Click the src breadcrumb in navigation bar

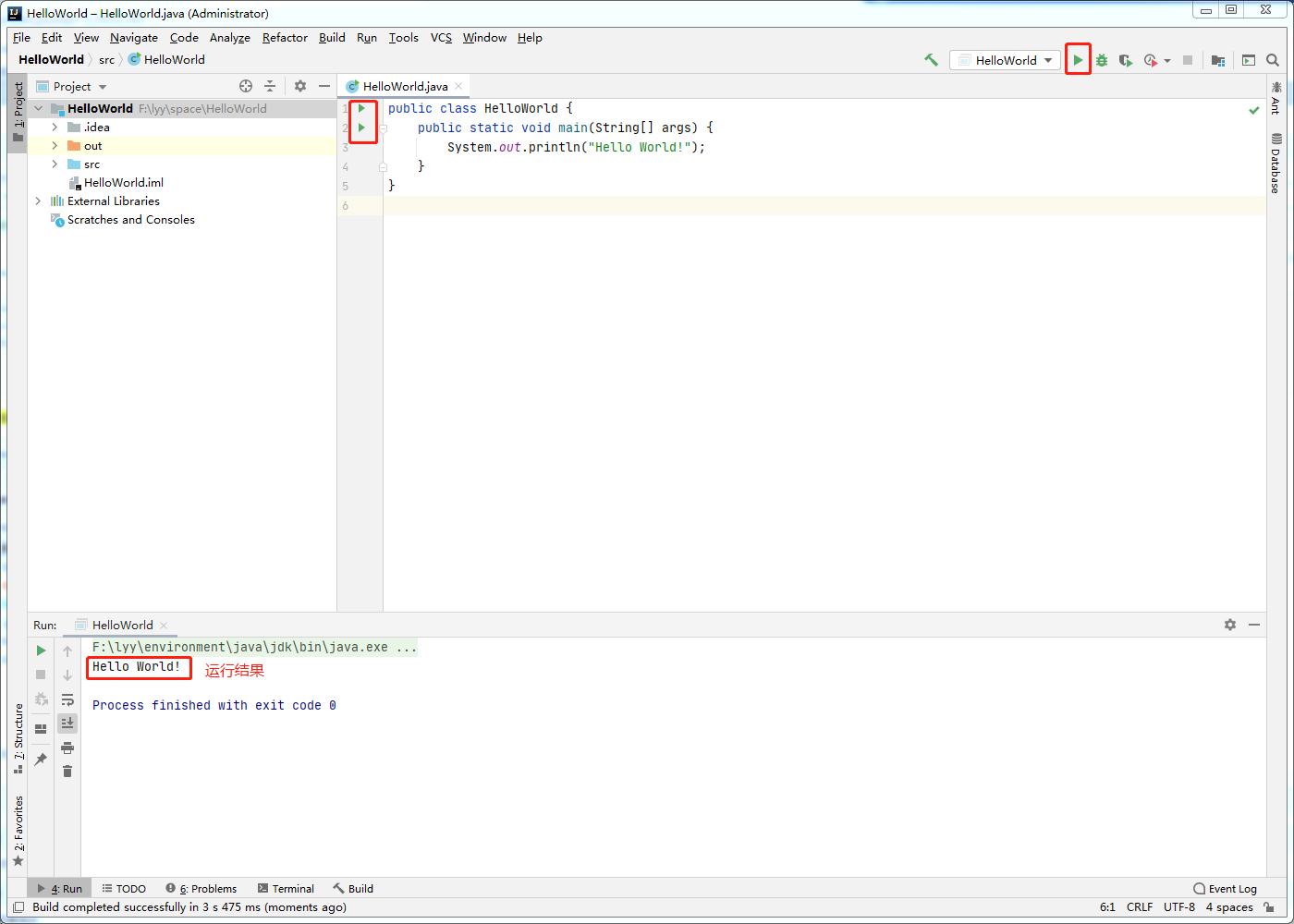pyautogui.click(x=106, y=59)
